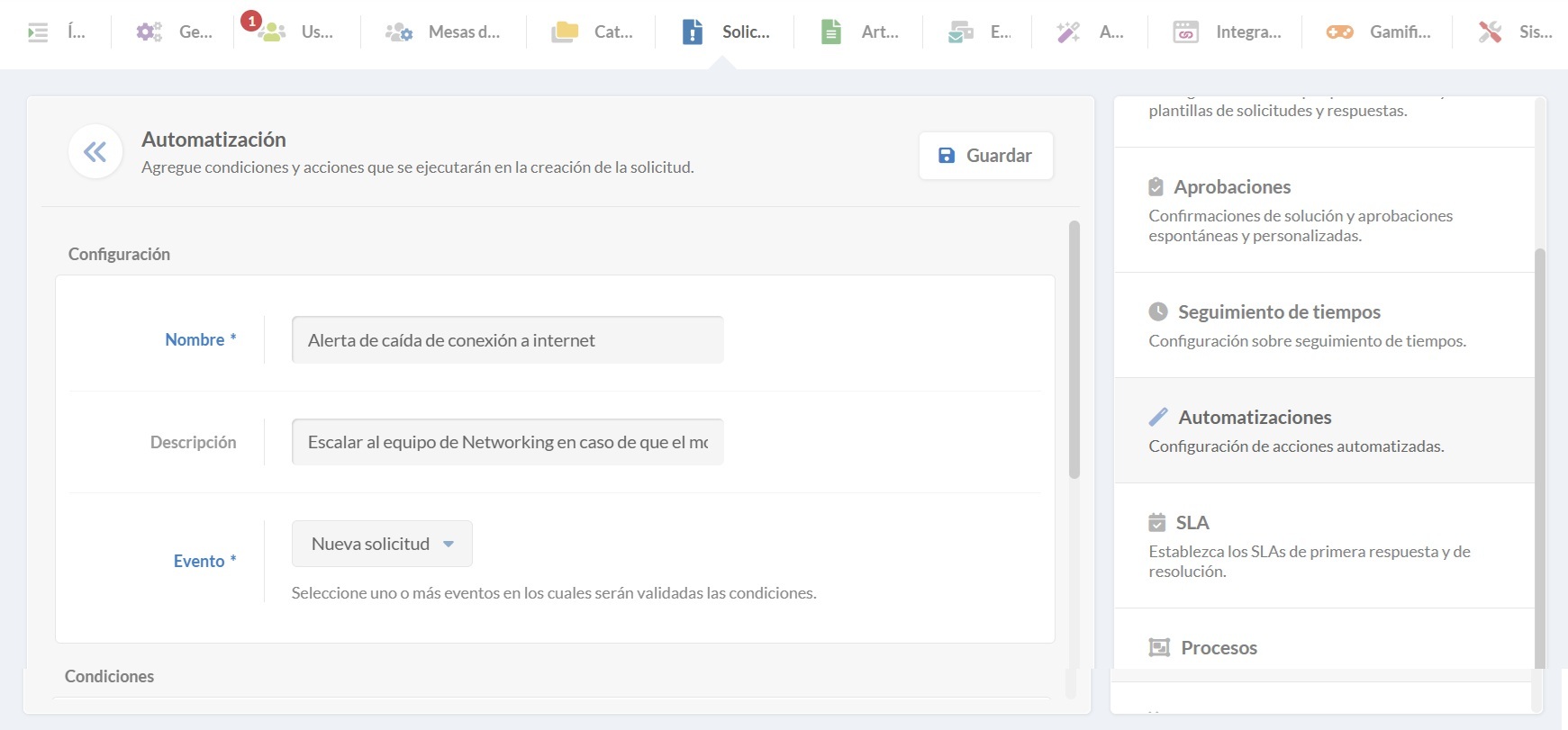Click the gamepad Gamification icon
This screenshot has height=730, width=1568.
tap(1339, 32)
